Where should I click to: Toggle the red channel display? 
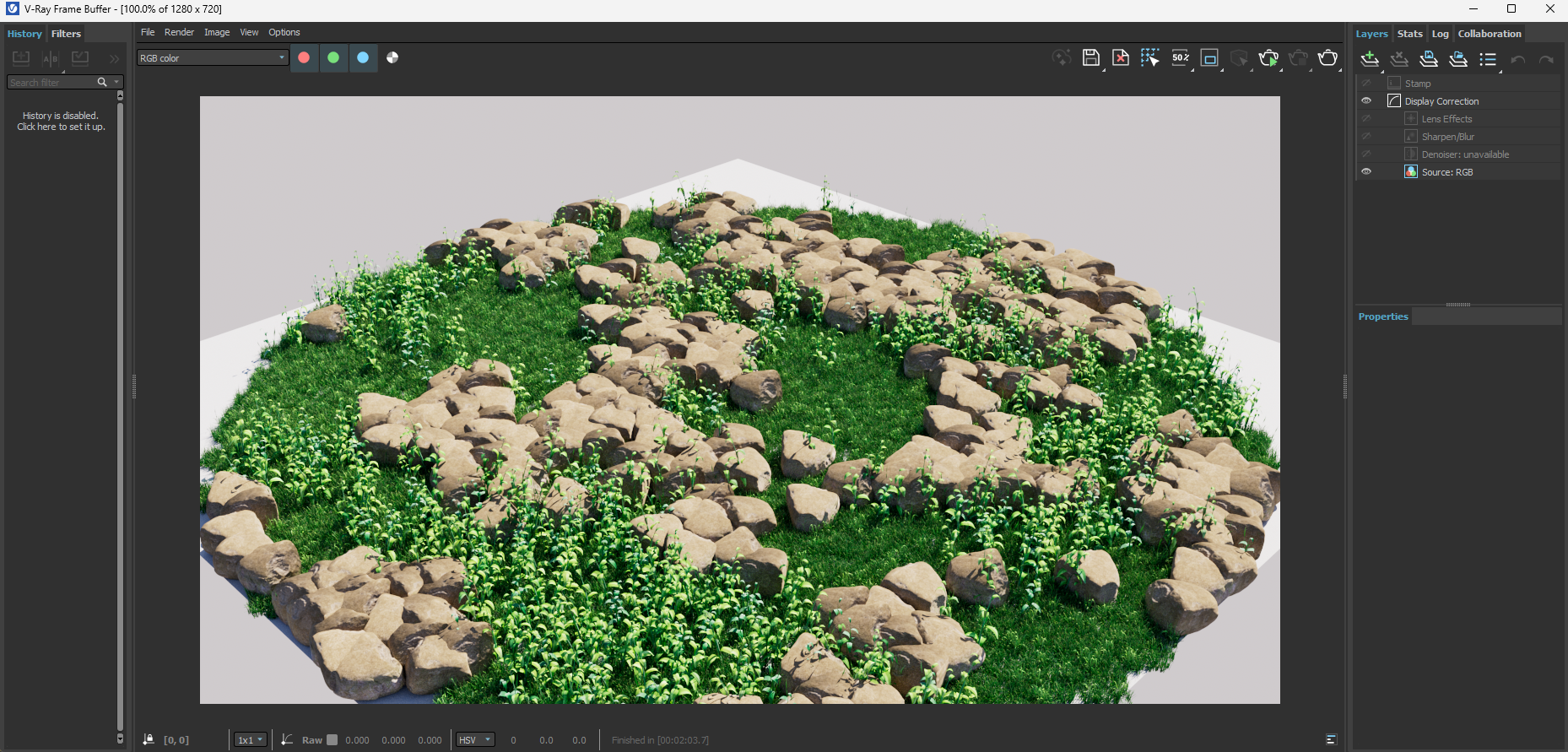(304, 57)
